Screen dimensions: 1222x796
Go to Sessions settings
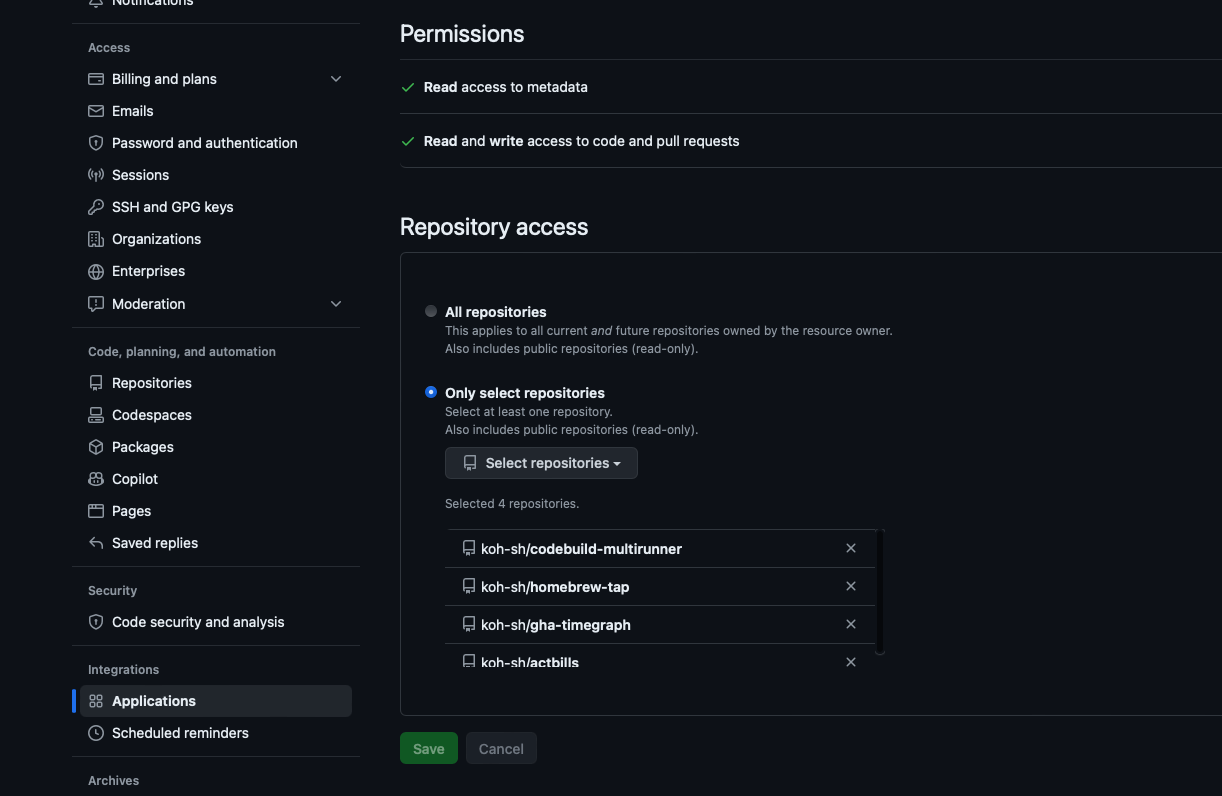(x=140, y=175)
